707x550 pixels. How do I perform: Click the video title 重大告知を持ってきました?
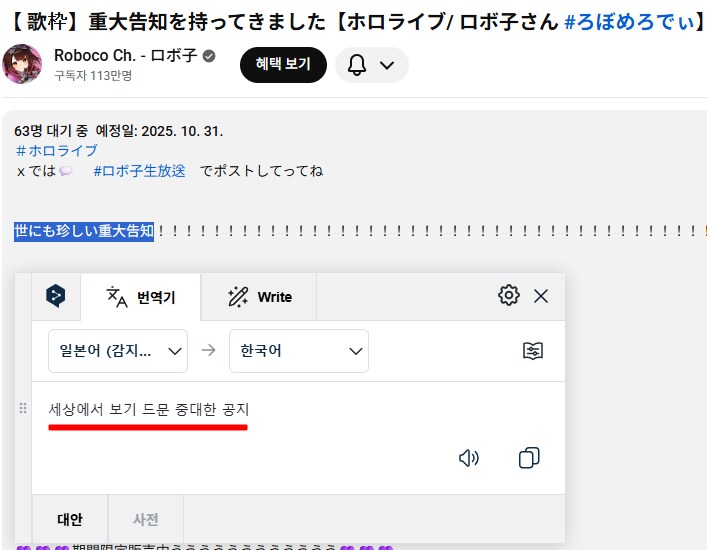207,21
